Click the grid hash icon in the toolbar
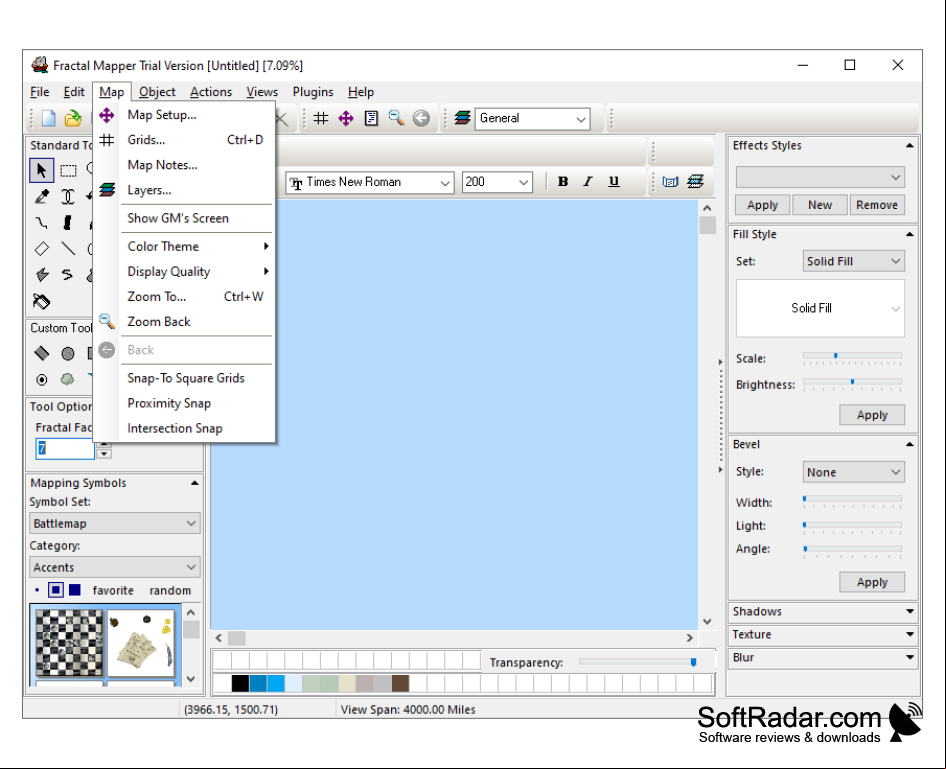The height and width of the screenshot is (769, 946). coord(321,118)
